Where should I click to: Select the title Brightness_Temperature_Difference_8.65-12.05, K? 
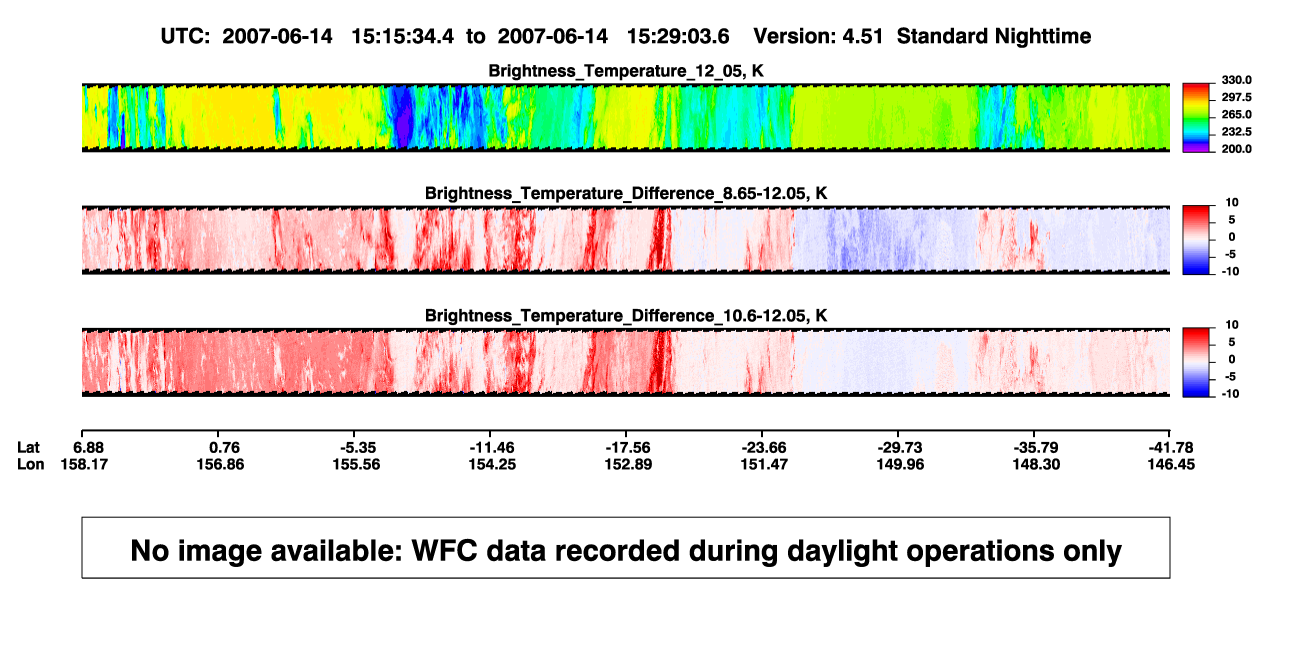tap(626, 193)
